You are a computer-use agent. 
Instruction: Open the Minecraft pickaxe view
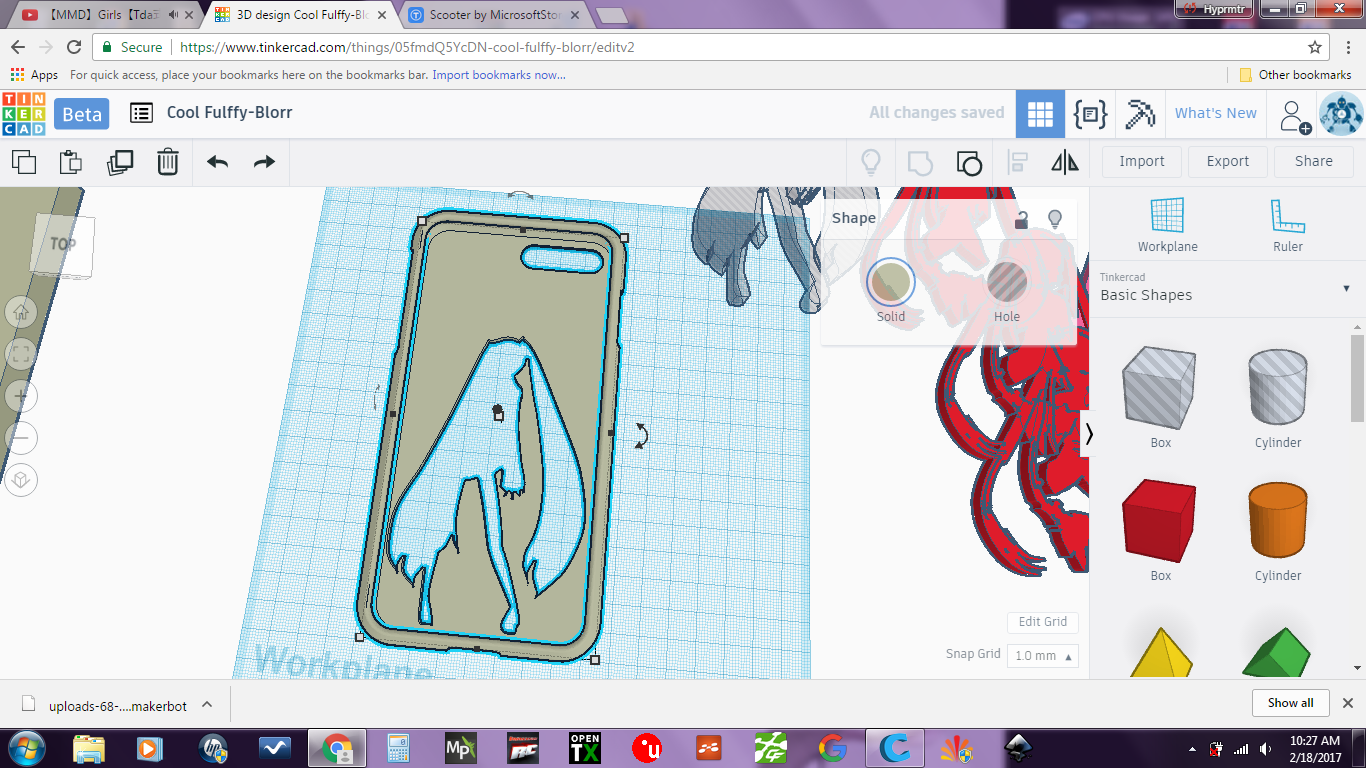click(x=1140, y=114)
